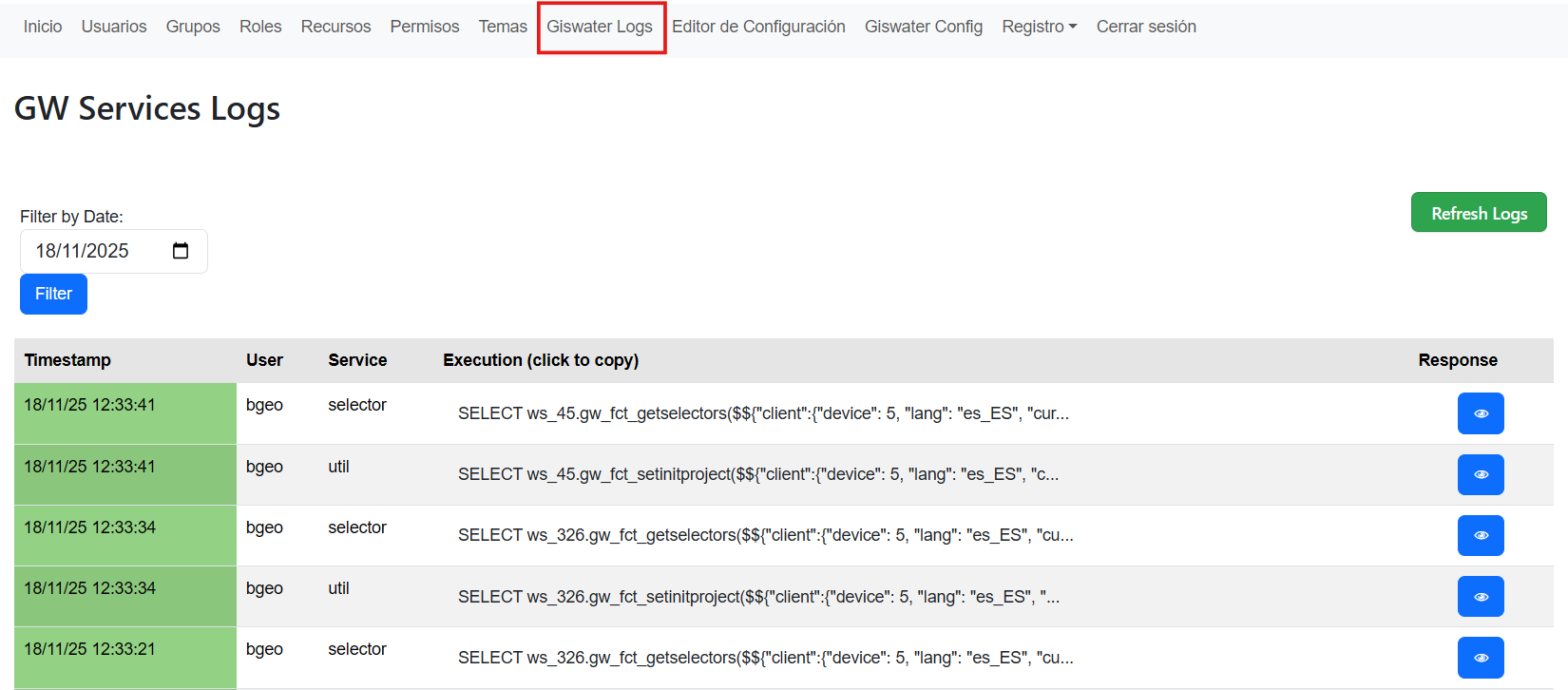1568x690 pixels.
Task: Open the Permisos section
Action: (424, 27)
